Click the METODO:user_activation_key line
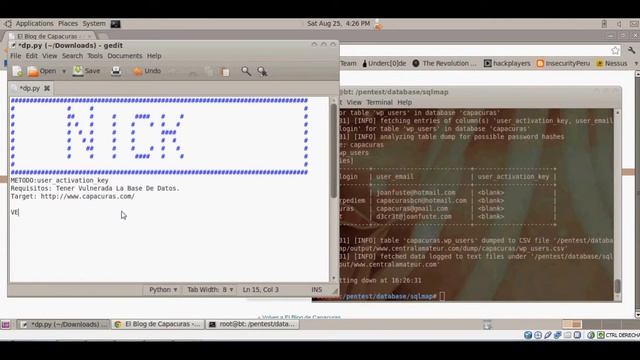This screenshot has width=640, height=360. (x=60, y=180)
